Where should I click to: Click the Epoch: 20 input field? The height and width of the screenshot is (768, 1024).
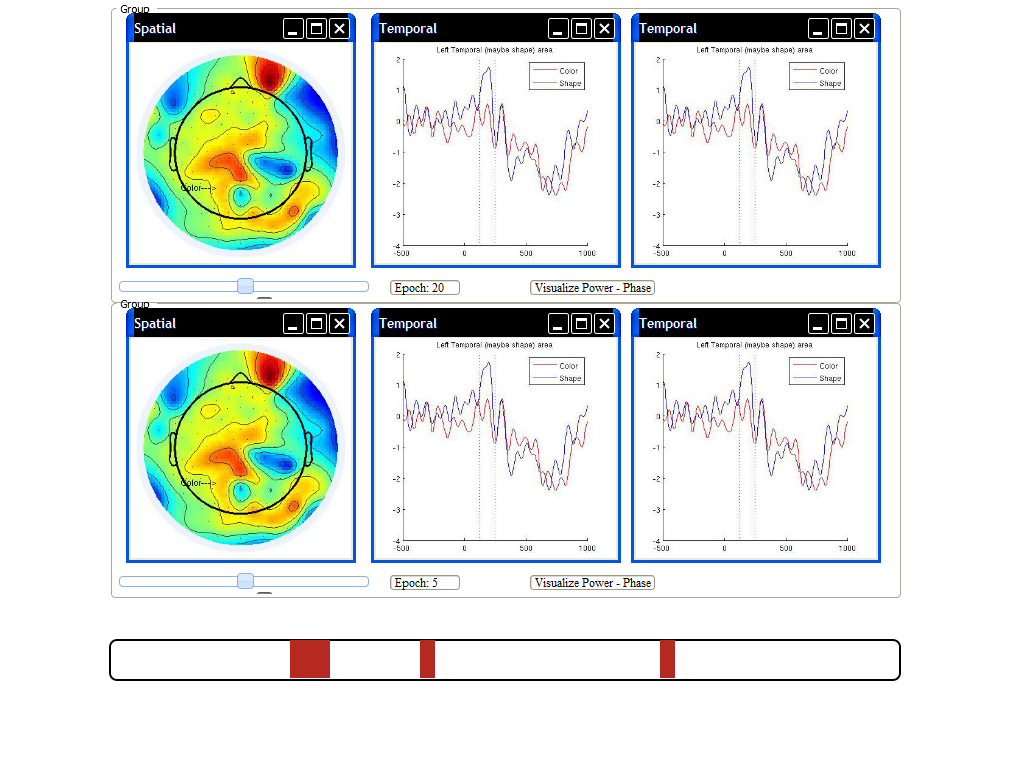tap(425, 288)
